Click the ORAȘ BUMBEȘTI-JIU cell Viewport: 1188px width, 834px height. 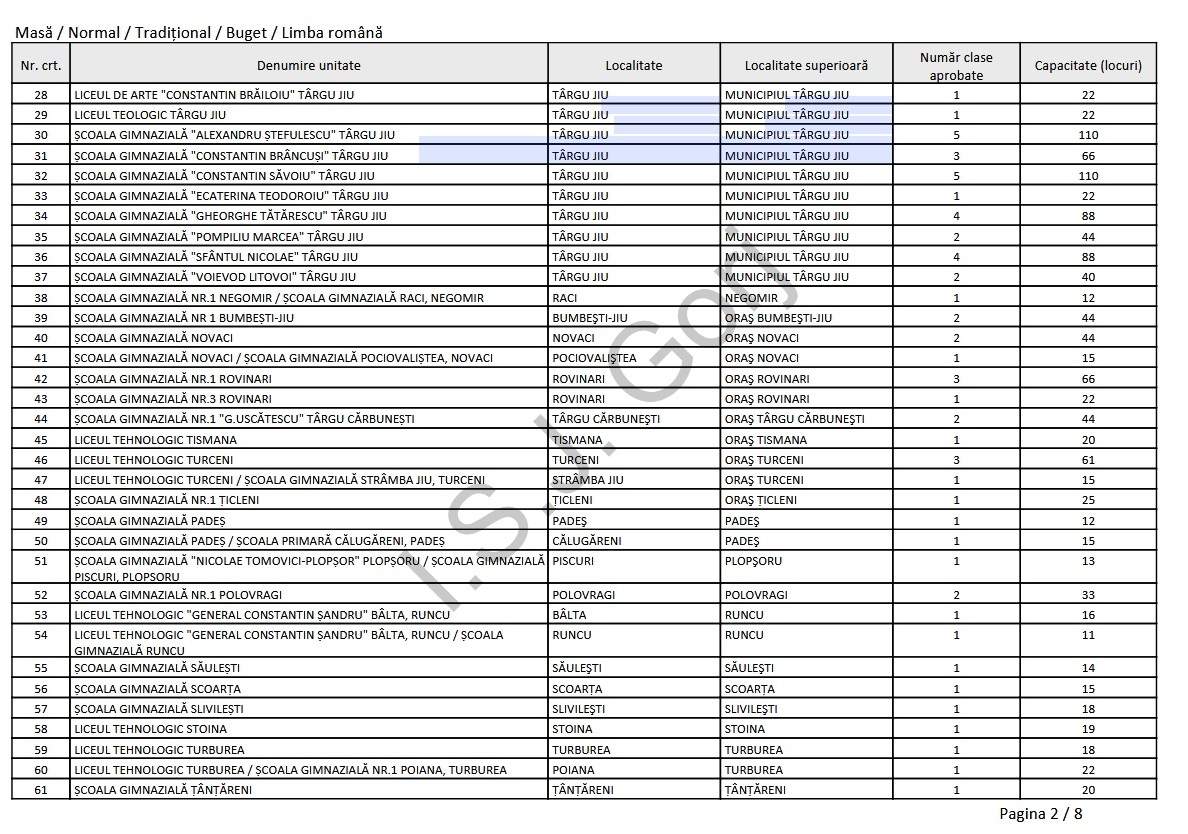tap(778, 318)
